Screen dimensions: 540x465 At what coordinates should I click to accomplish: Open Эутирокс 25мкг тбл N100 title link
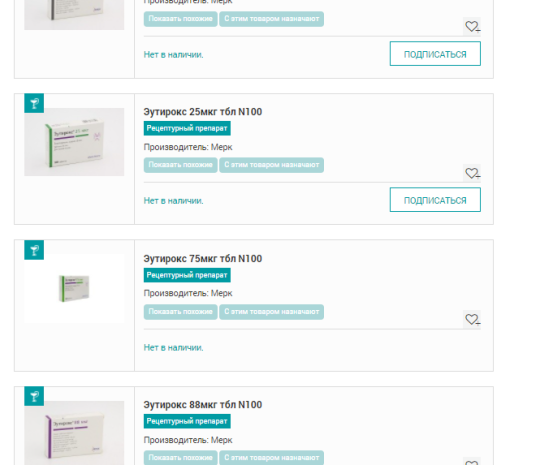point(203,112)
